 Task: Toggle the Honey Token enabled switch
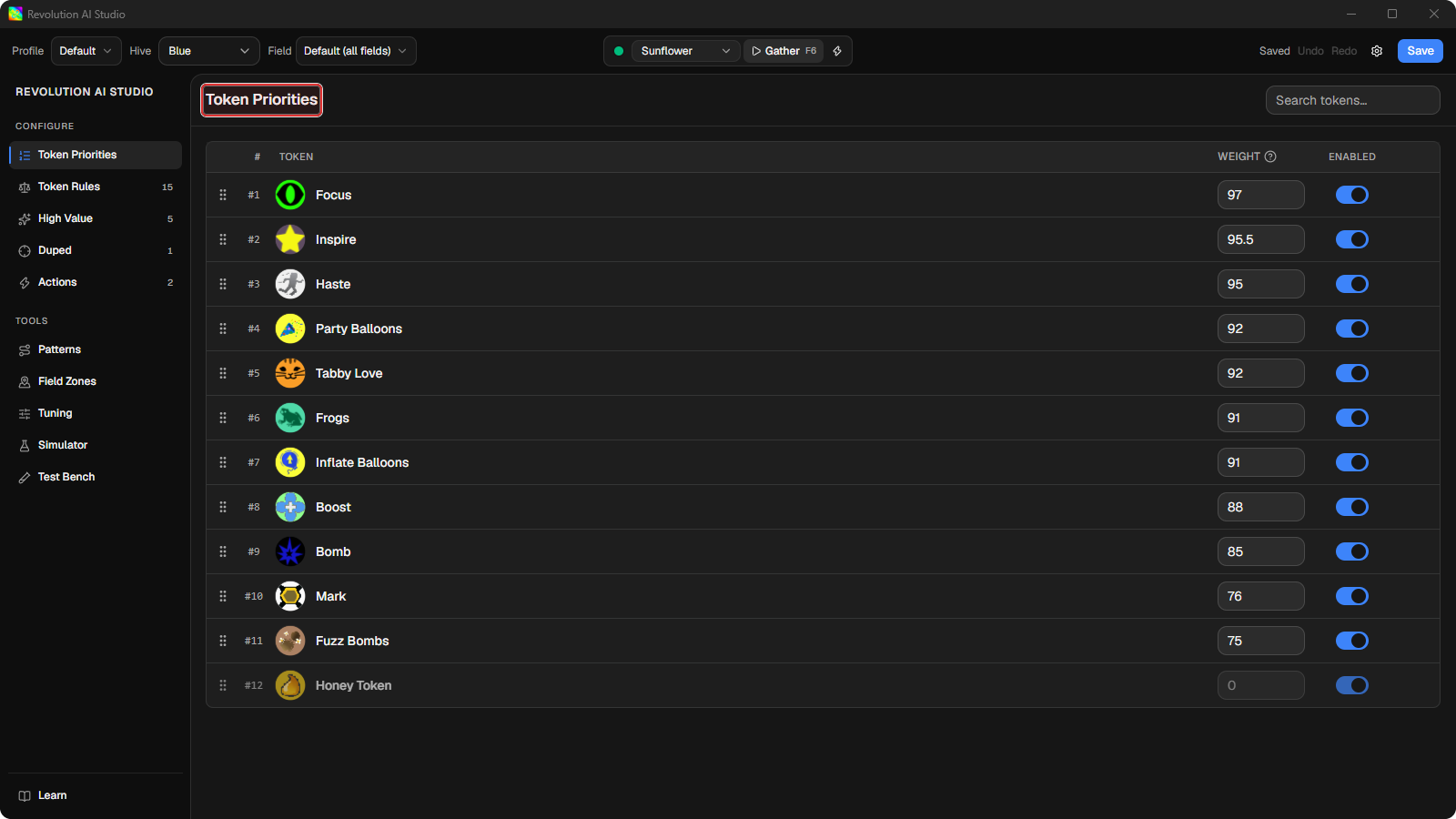point(1352,685)
